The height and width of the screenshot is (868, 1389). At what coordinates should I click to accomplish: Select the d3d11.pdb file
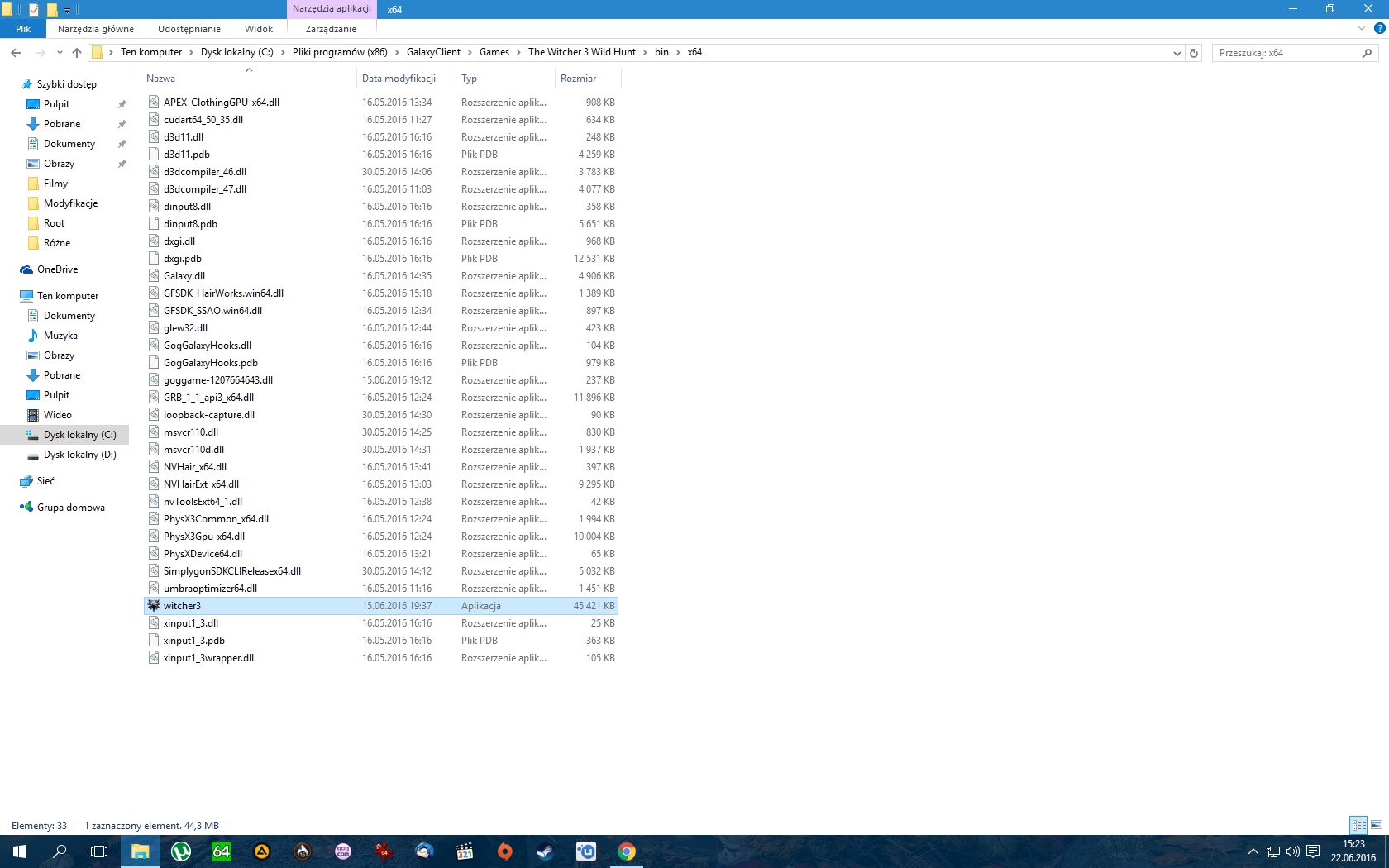[x=381, y=155]
